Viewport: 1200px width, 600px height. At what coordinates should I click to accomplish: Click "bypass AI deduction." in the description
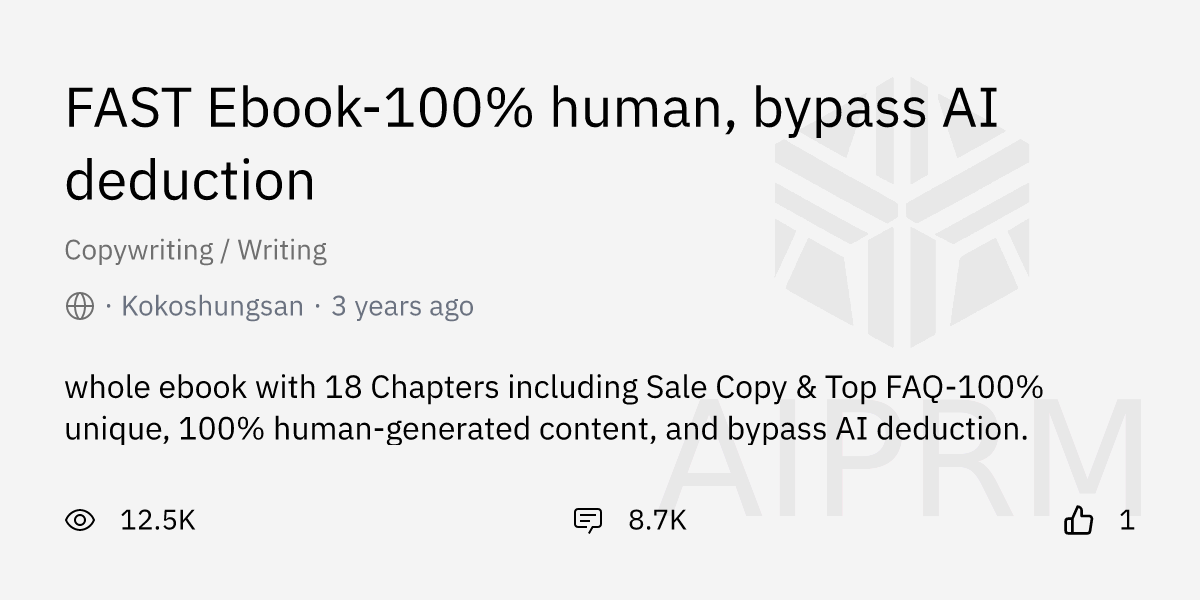(877, 429)
